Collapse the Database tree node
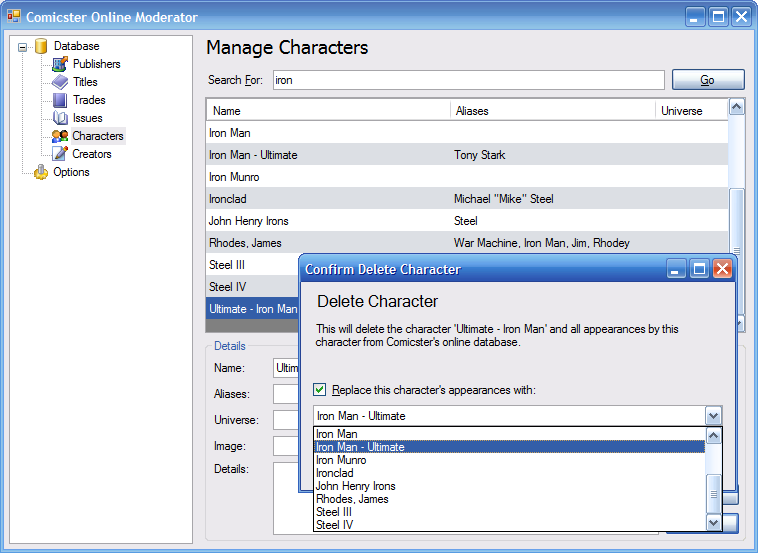758x553 pixels. 23,46
